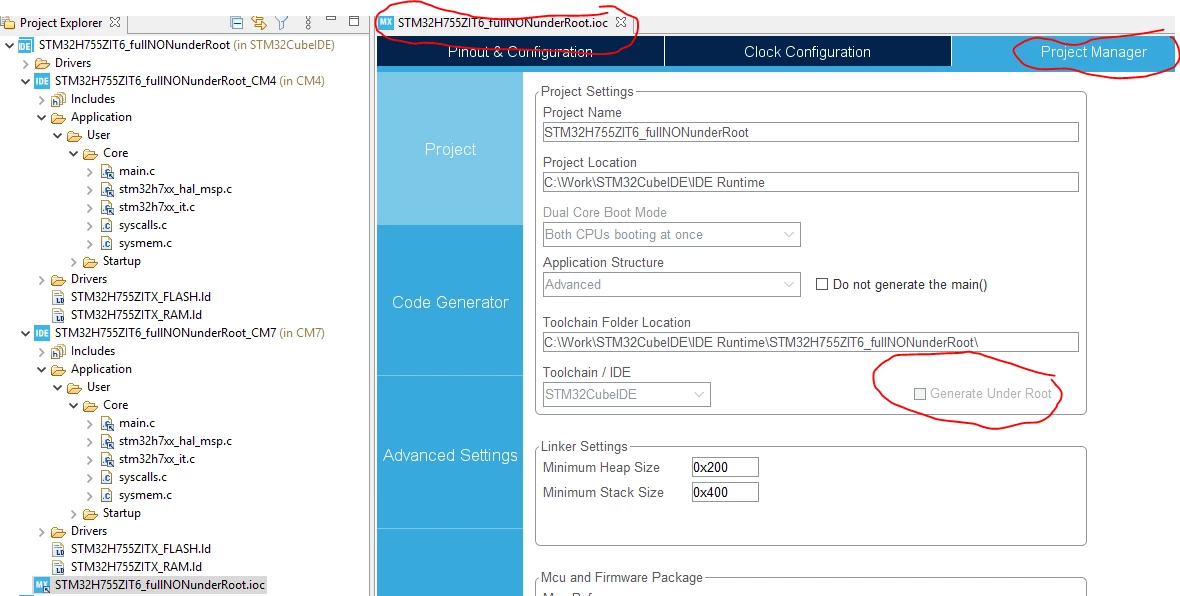Collapse the root STM32H755ZIT6_fullNONunderRoot project
The height and width of the screenshot is (596, 1180).
coord(9,45)
